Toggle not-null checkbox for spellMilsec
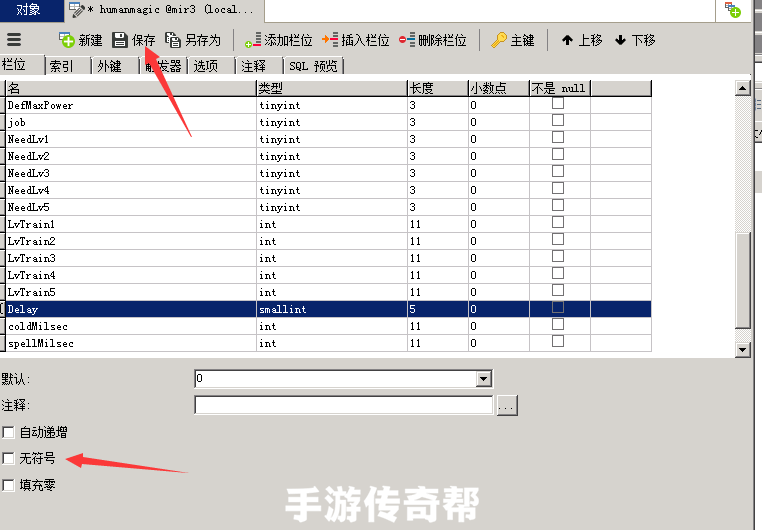 click(558, 341)
